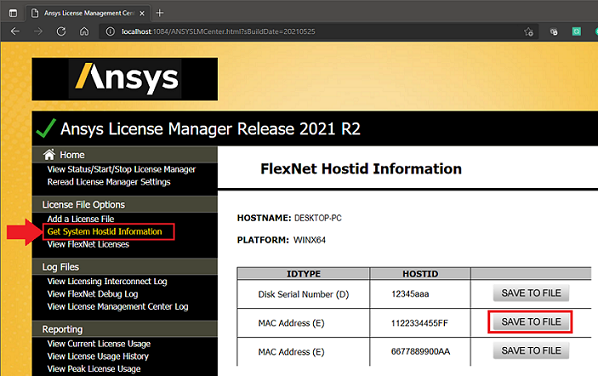Close the Ansys License Management Center tab

142,13
